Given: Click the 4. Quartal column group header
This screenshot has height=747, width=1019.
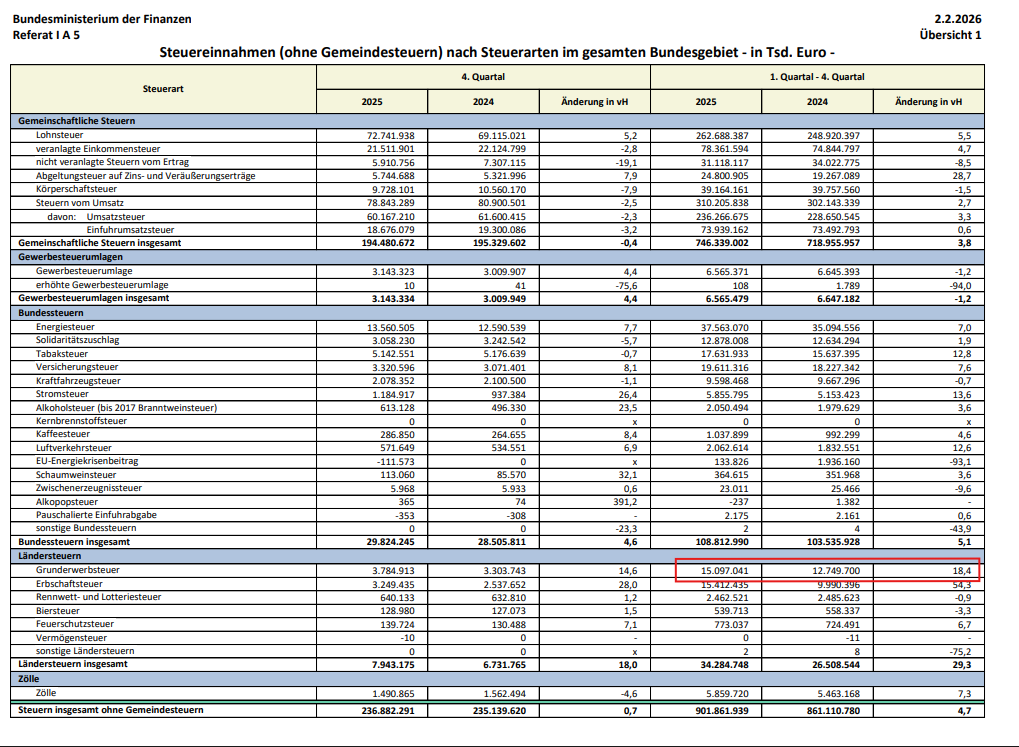Looking at the screenshot, I should tap(482, 77).
